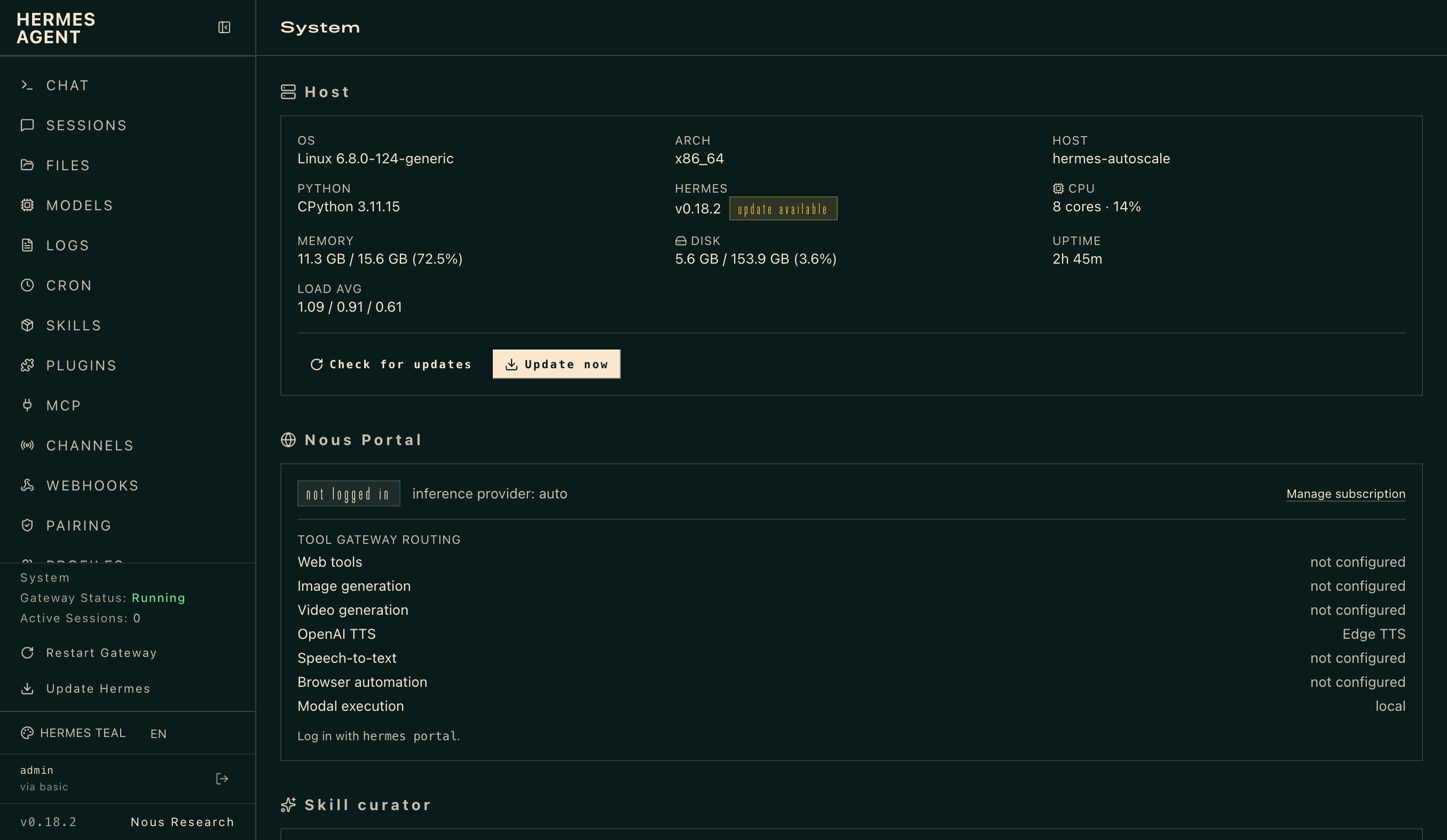Click the Gateway Status Running text

pyautogui.click(x=103, y=598)
